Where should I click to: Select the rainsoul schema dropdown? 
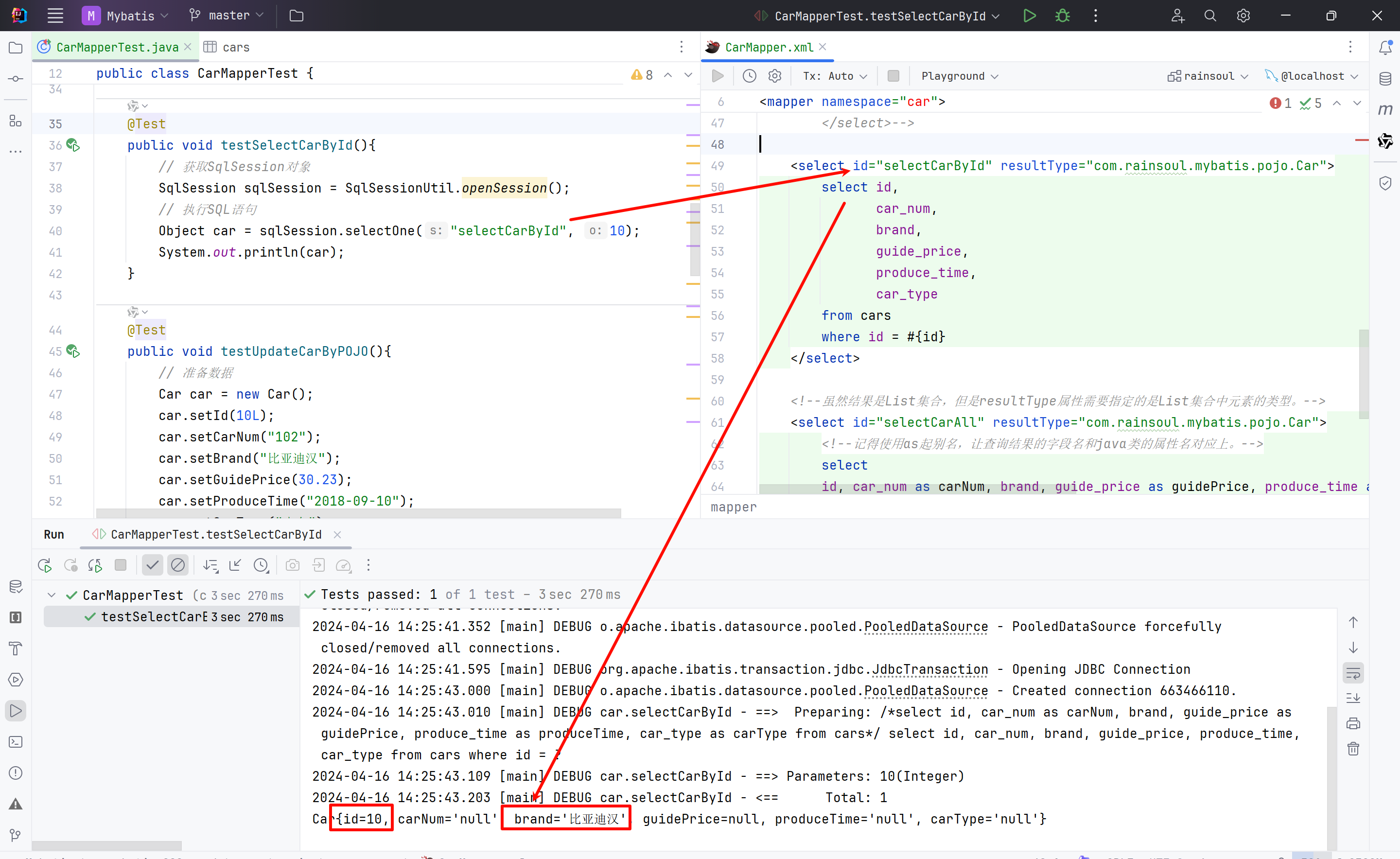[x=1207, y=76]
